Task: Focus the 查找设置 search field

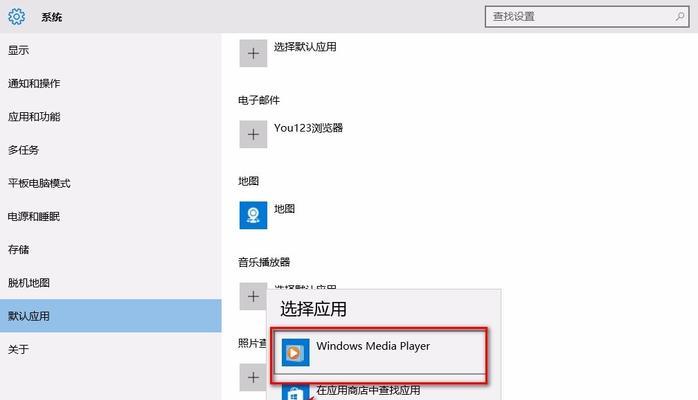Action: pyautogui.click(x=587, y=17)
